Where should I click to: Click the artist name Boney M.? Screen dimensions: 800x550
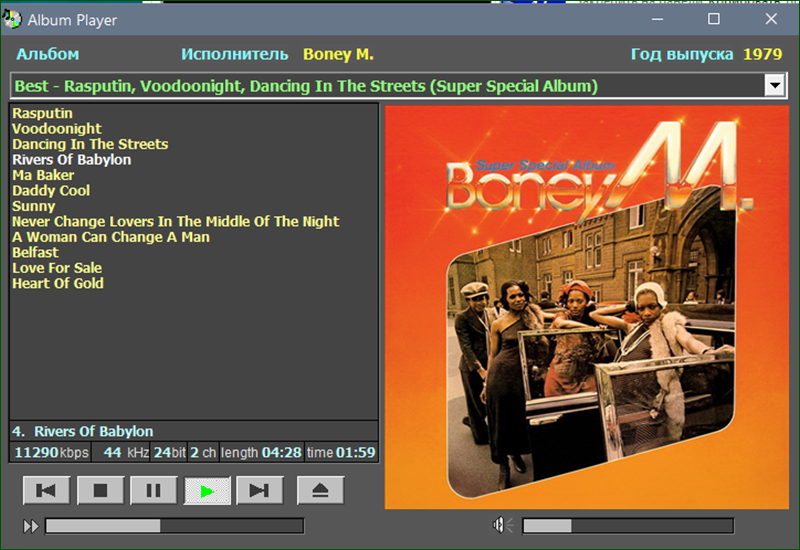point(338,54)
